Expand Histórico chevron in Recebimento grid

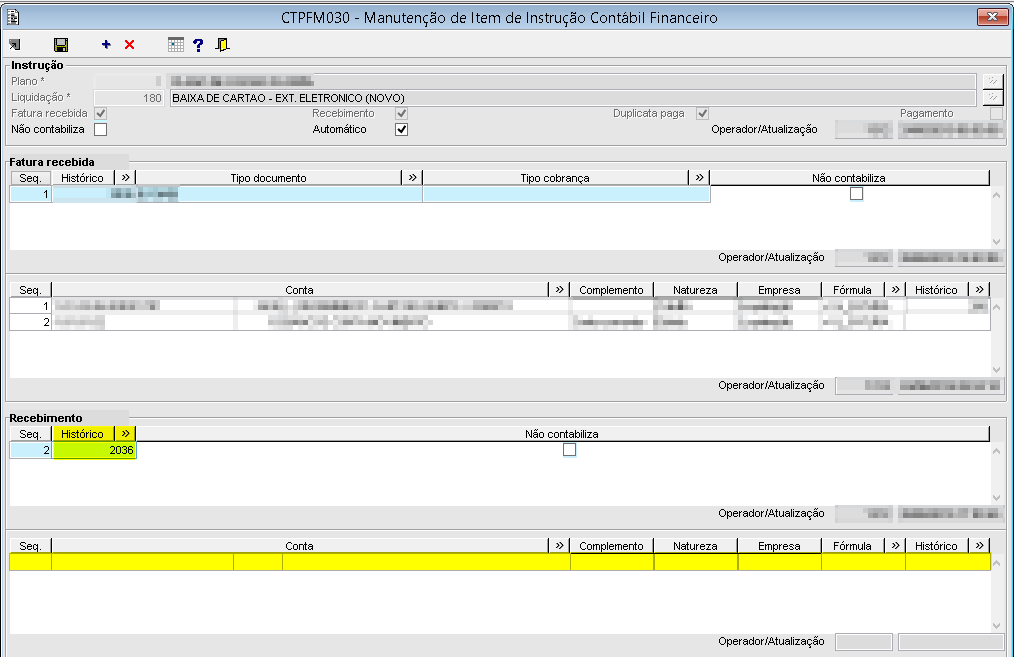[125, 433]
